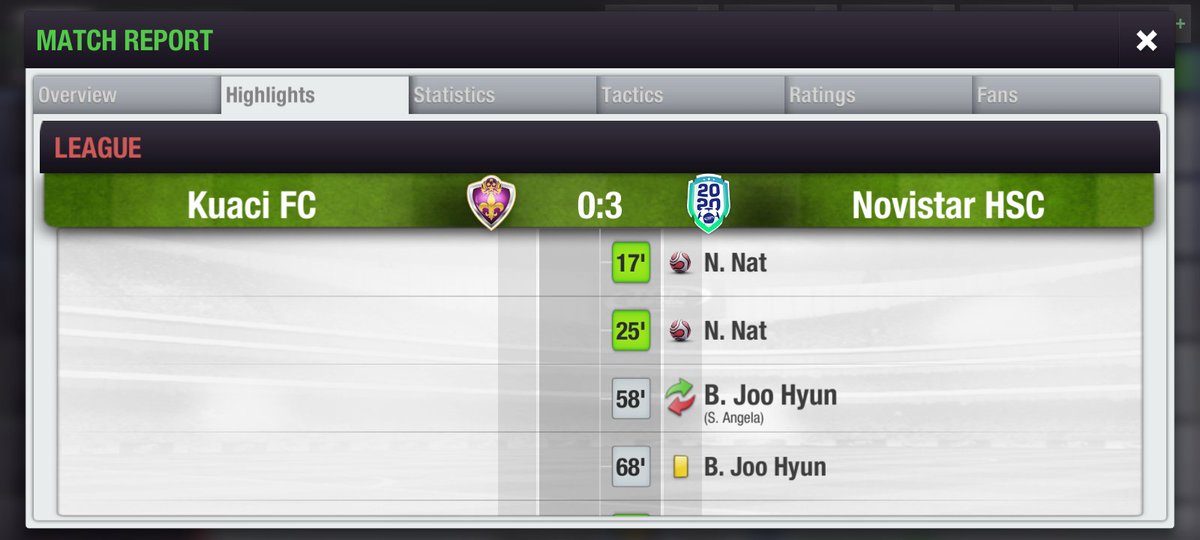The height and width of the screenshot is (540, 1200).
Task: Click the Novistar HSC teal club badge
Action: [x=709, y=204]
